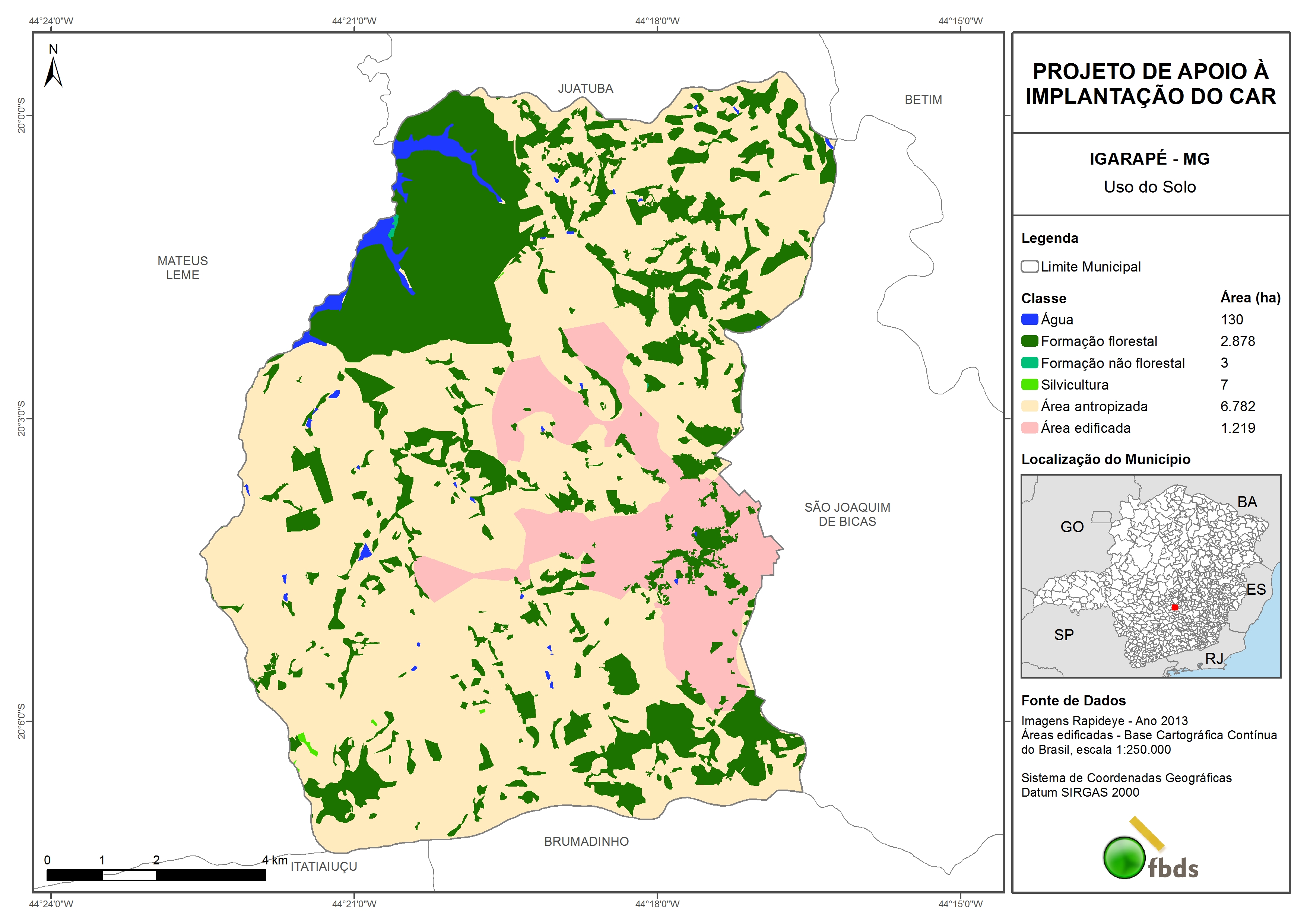This screenshot has height=924, width=1307.
Task: Click the Formação não florestal swatch
Action: point(1029,363)
